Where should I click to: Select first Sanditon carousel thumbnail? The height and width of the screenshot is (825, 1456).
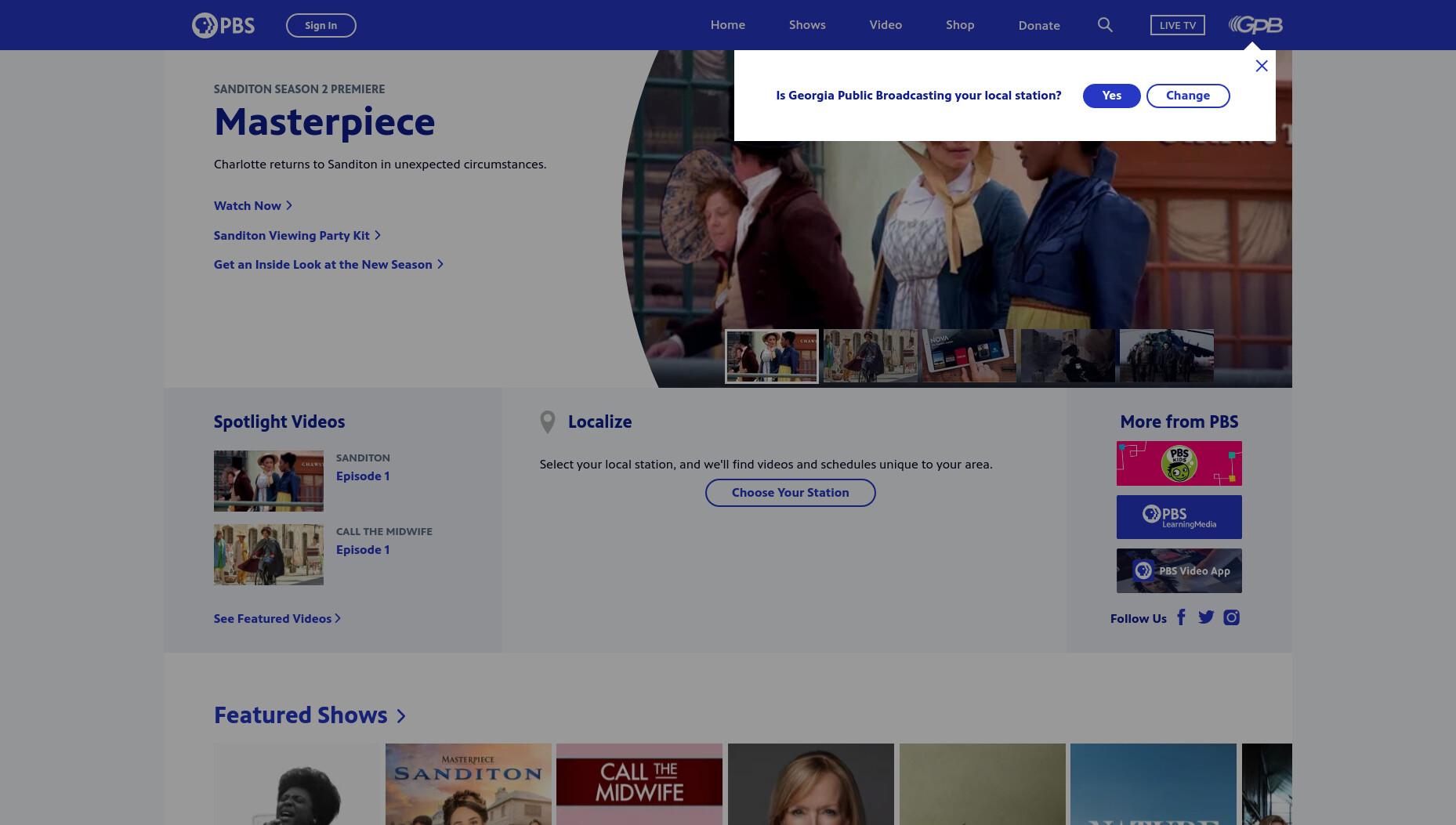pos(772,356)
